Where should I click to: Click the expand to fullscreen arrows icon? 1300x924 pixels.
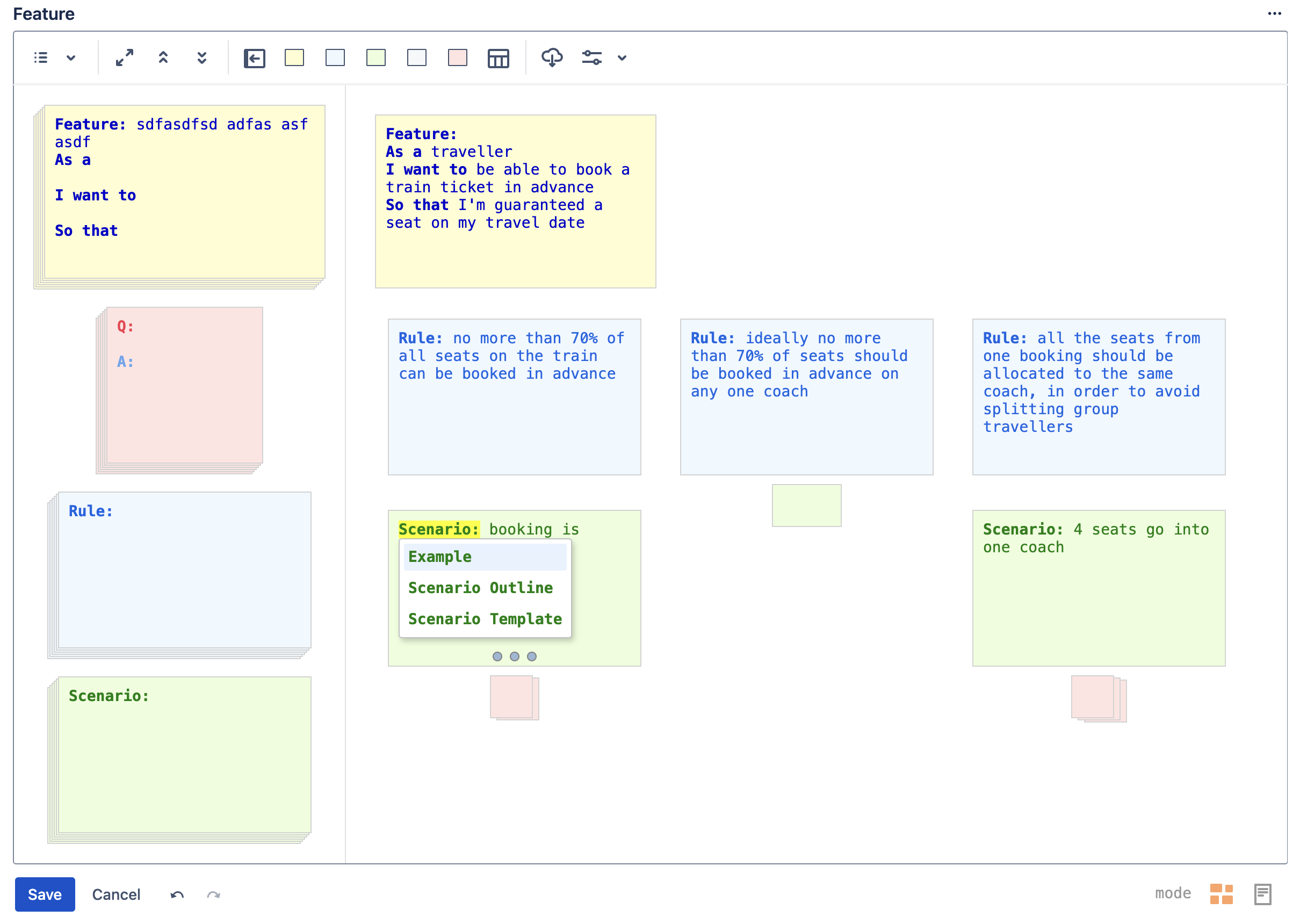pos(124,57)
